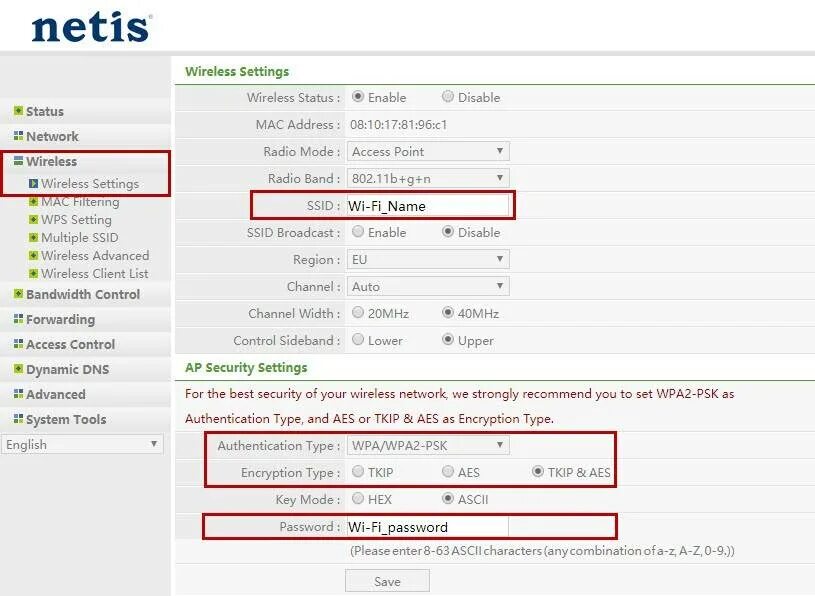The width and height of the screenshot is (815, 596).
Task: Open the English language dropdown
Action: pyautogui.click(x=82, y=444)
